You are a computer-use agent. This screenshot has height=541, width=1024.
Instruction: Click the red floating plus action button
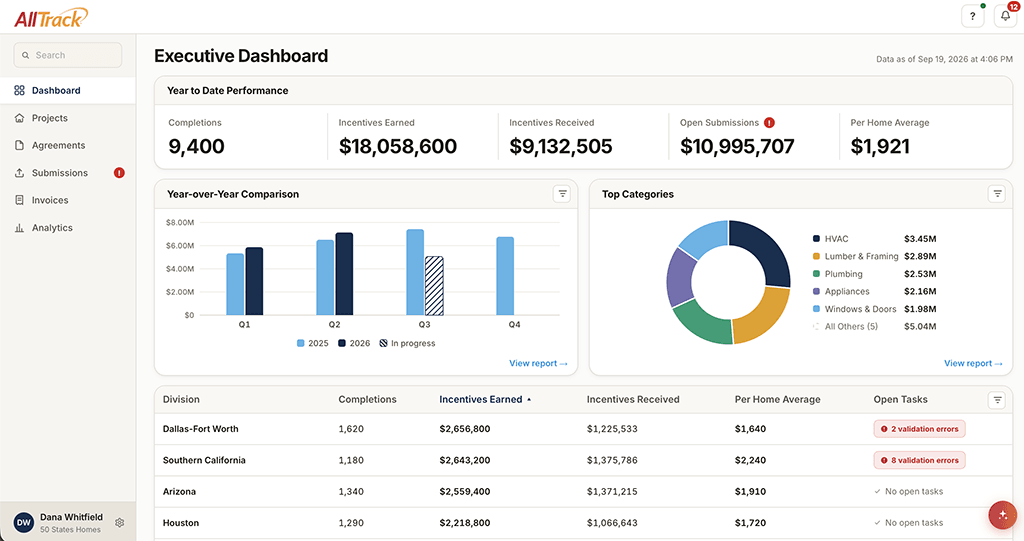[1002, 515]
